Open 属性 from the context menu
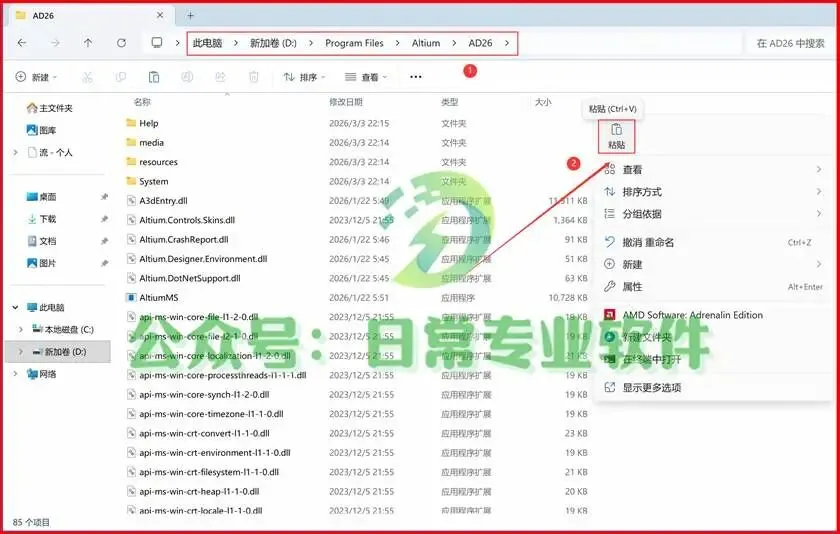Viewport: 840px width, 534px height. (x=712, y=287)
